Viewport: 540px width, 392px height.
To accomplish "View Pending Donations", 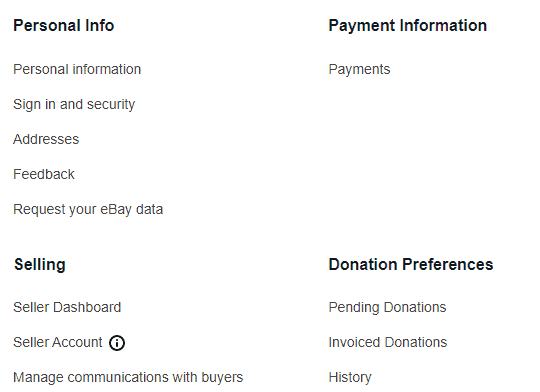I will point(387,307).
